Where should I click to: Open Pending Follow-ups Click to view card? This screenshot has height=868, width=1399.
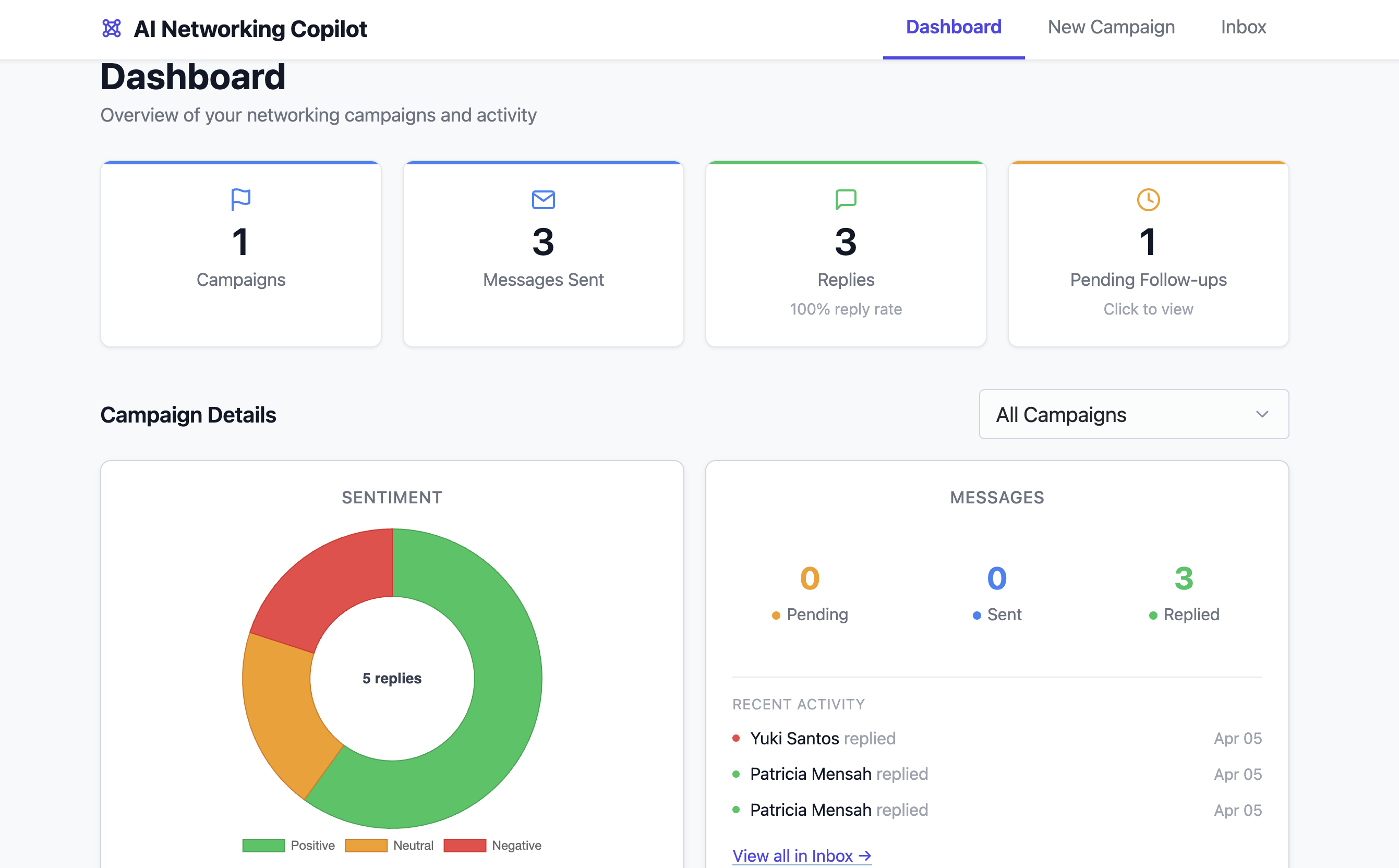(1148, 309)
